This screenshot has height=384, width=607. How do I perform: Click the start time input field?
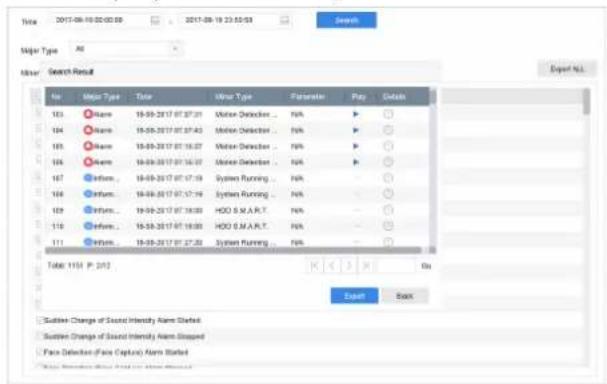tap(105, 20)
